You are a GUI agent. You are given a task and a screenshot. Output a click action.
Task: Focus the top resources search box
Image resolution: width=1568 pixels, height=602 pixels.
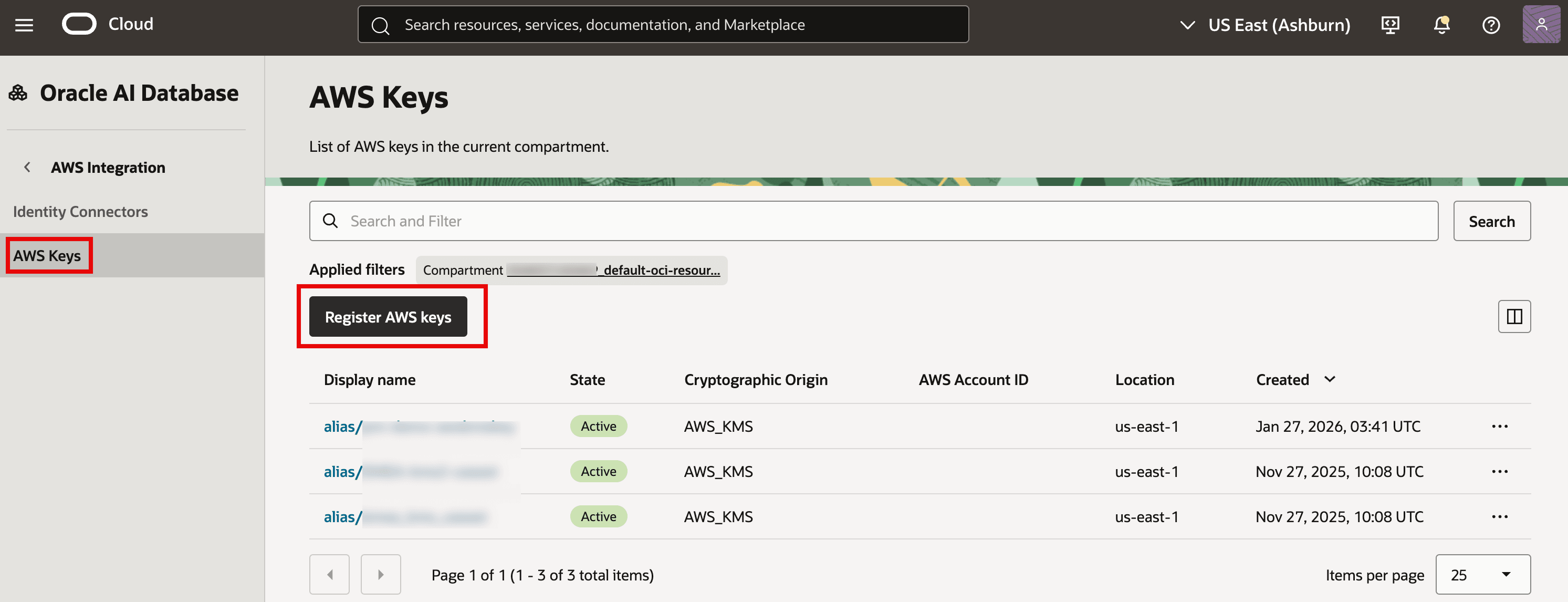click(662, 25)
